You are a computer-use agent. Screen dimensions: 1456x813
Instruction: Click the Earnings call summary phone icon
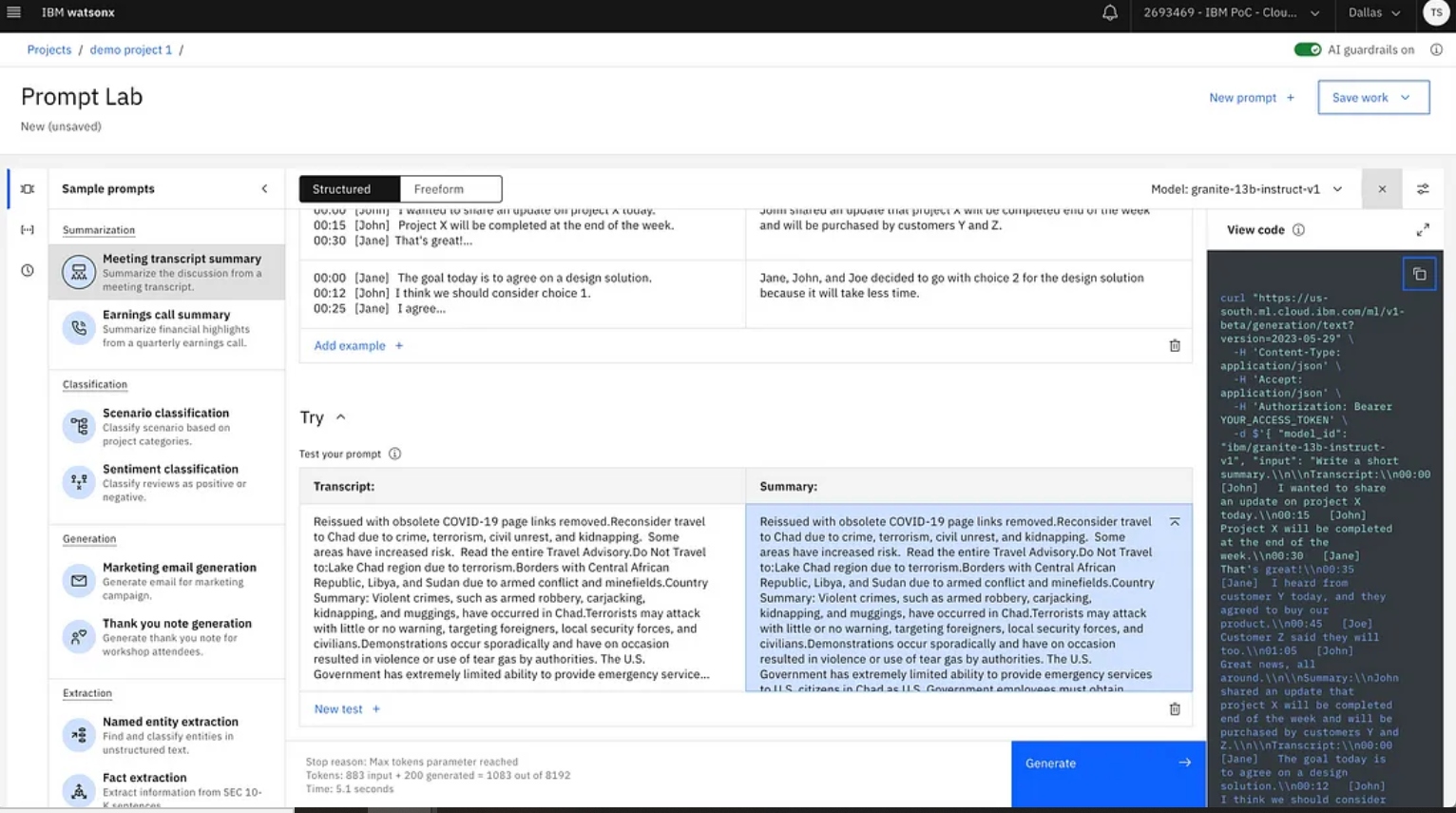pos(79,328)
